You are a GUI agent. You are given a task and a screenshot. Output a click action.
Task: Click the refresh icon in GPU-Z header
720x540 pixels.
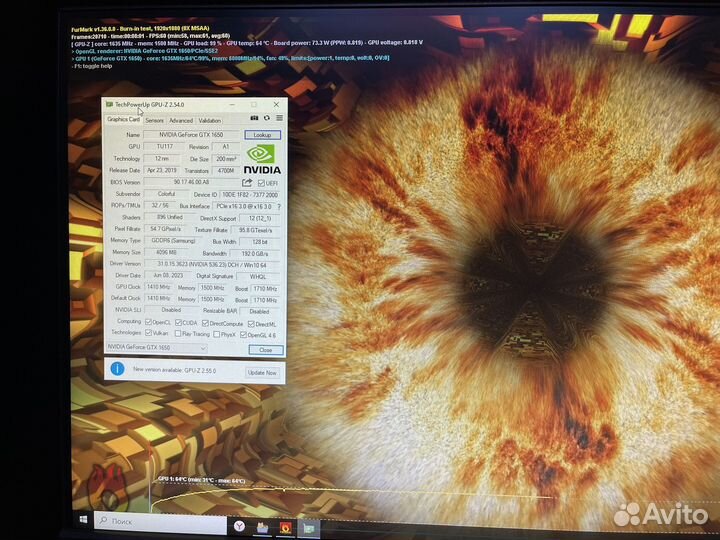click(266, 118)
